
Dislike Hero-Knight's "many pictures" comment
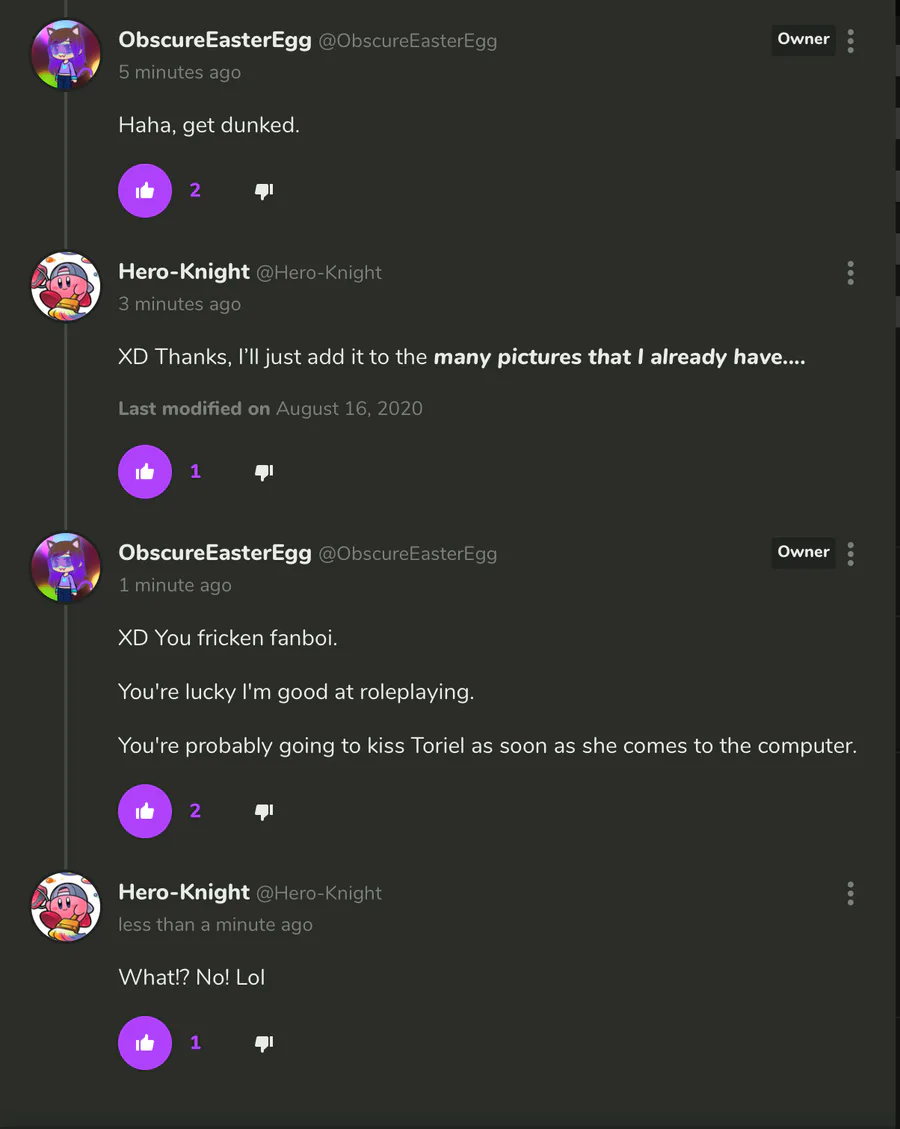click(264, 472)
